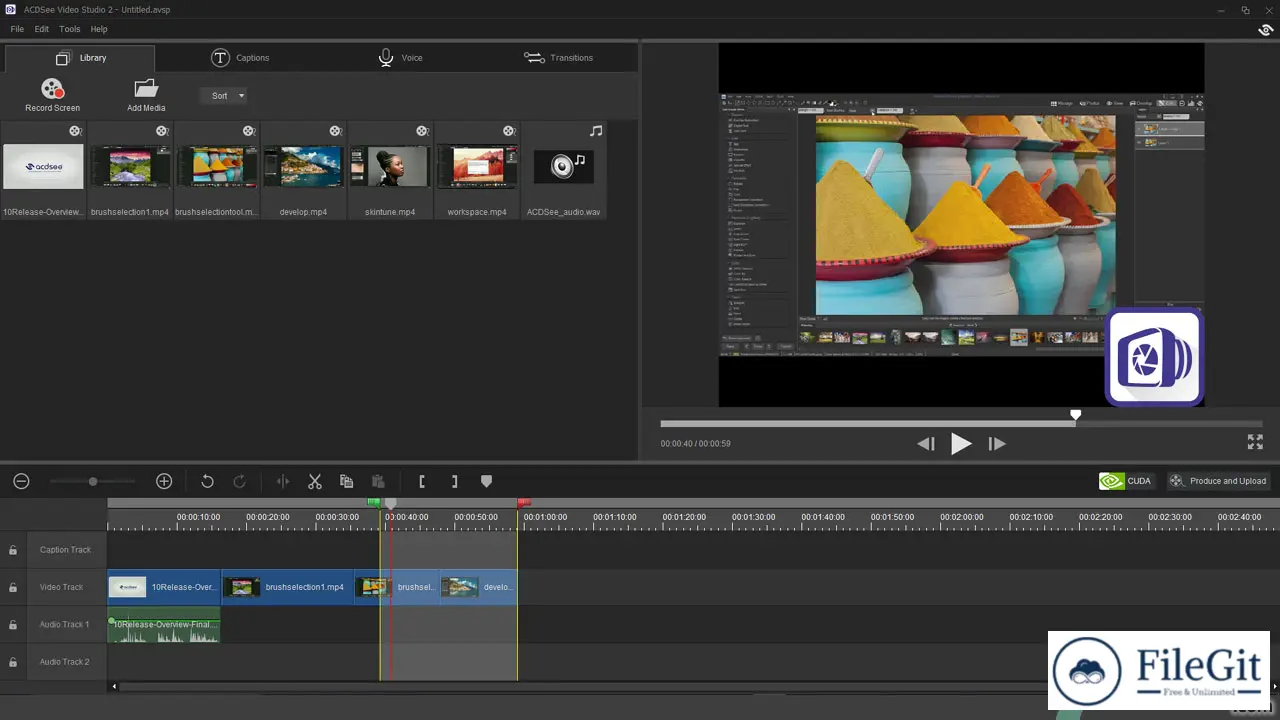Click the Record Screen icon
1280x720 pixels.
tap(52, 89)
